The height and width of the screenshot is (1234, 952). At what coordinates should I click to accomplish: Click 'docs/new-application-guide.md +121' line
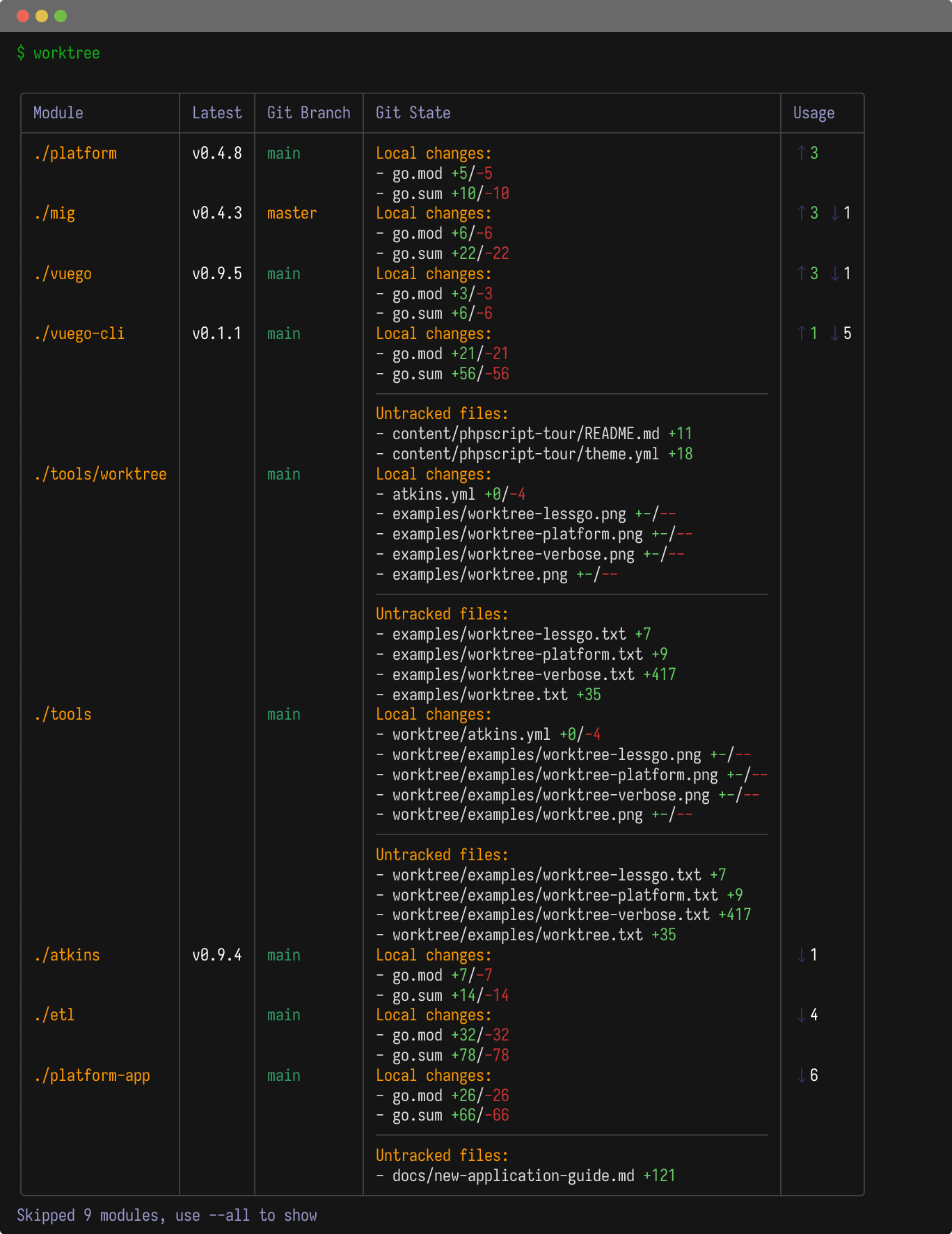[x=526, y=1176]
